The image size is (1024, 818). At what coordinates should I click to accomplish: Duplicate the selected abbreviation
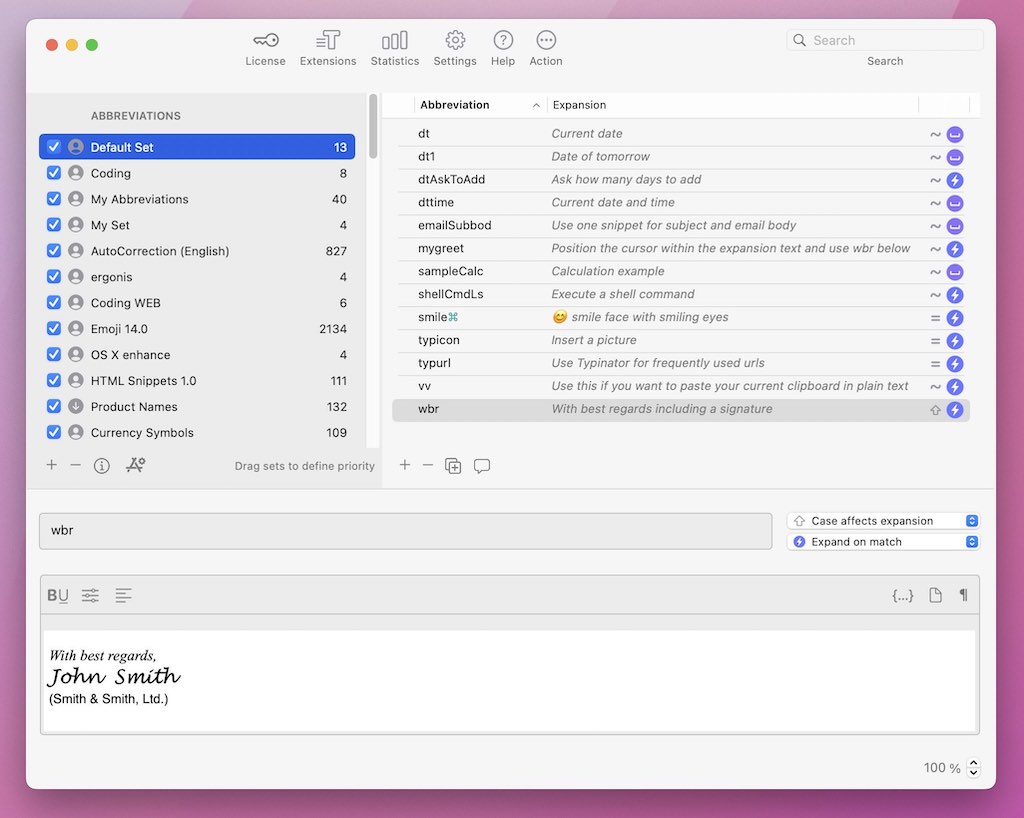click(453, 465)
